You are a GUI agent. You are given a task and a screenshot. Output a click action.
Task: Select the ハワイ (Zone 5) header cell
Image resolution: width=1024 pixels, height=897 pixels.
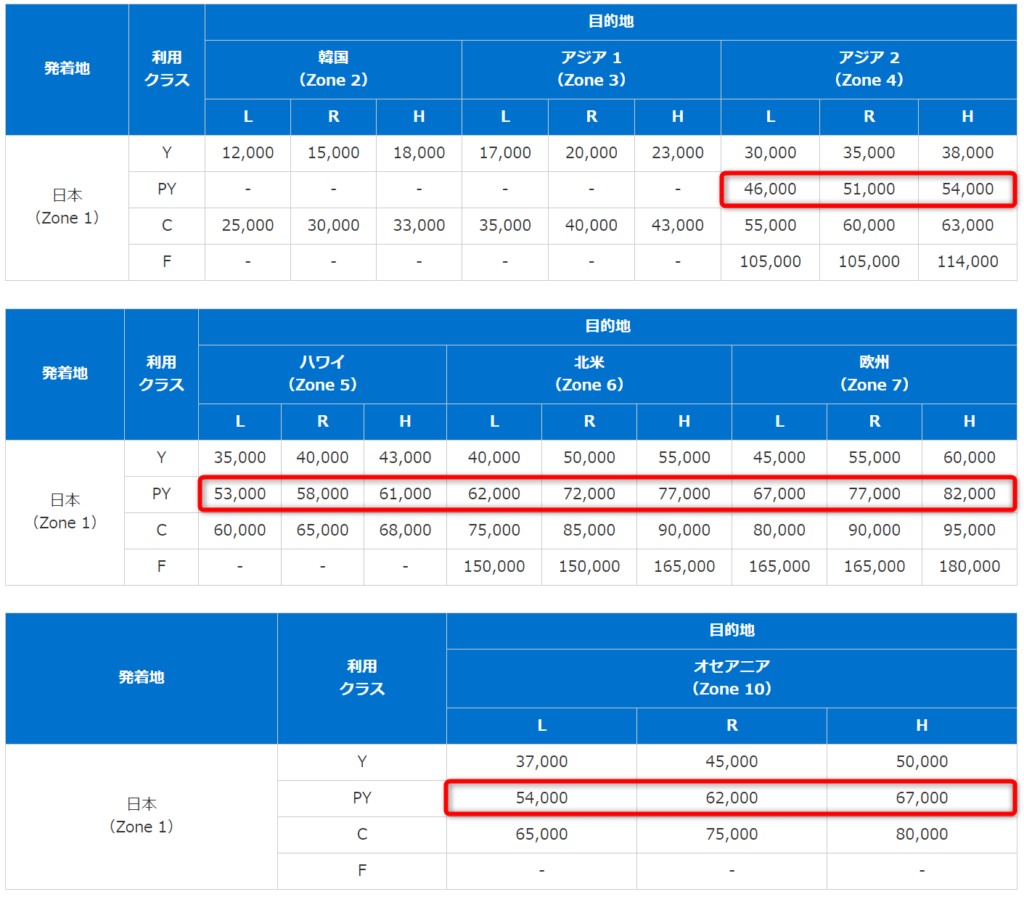[322, 373]
